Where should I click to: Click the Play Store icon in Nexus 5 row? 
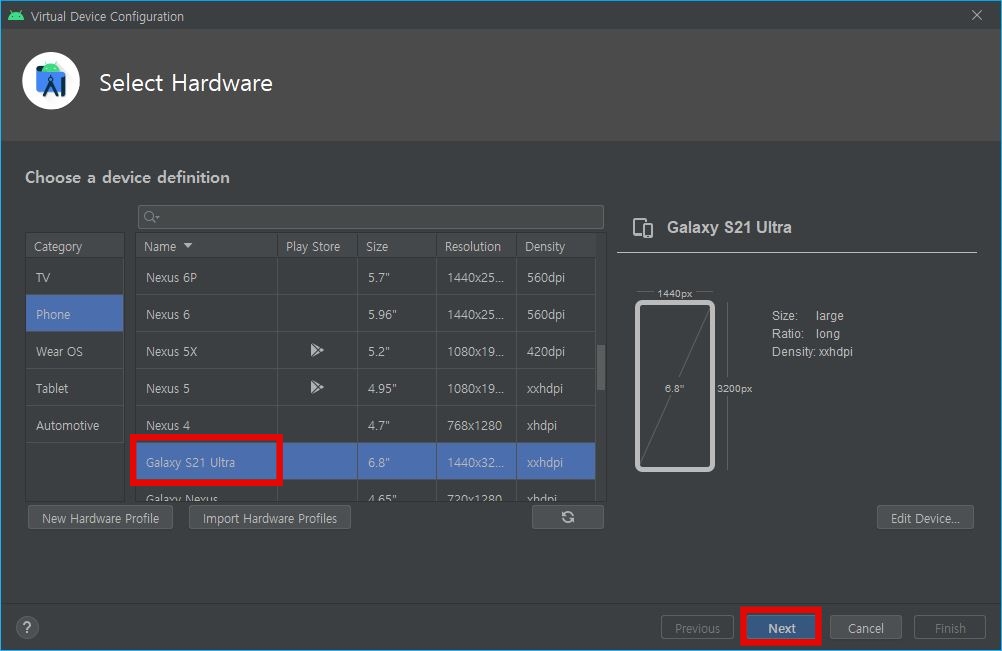[x=317, y=387]
